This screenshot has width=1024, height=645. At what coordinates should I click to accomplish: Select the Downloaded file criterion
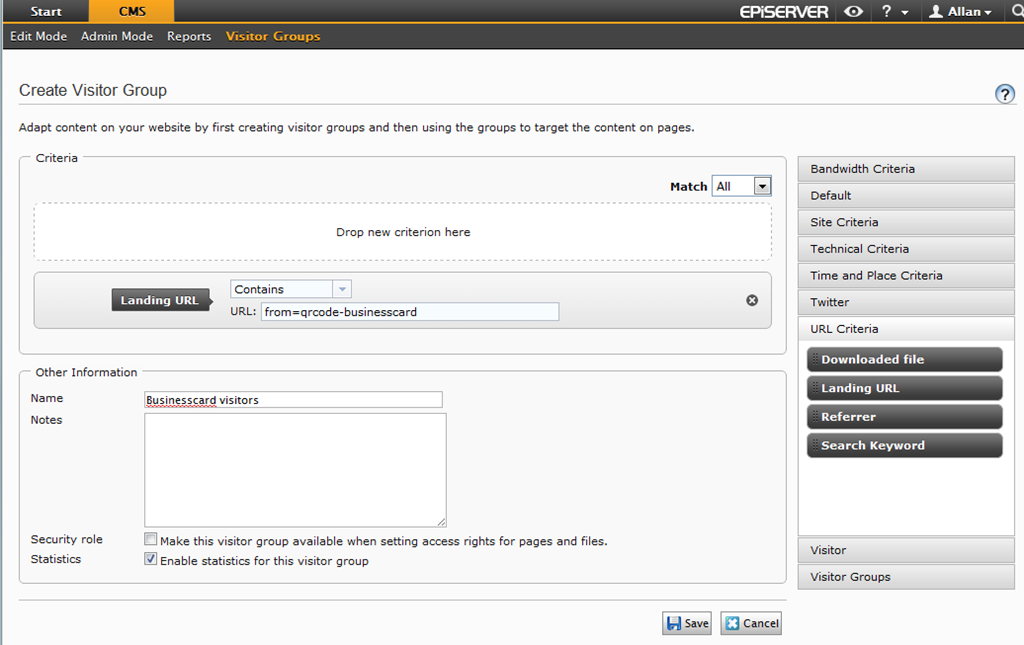(x=904, y=359)
